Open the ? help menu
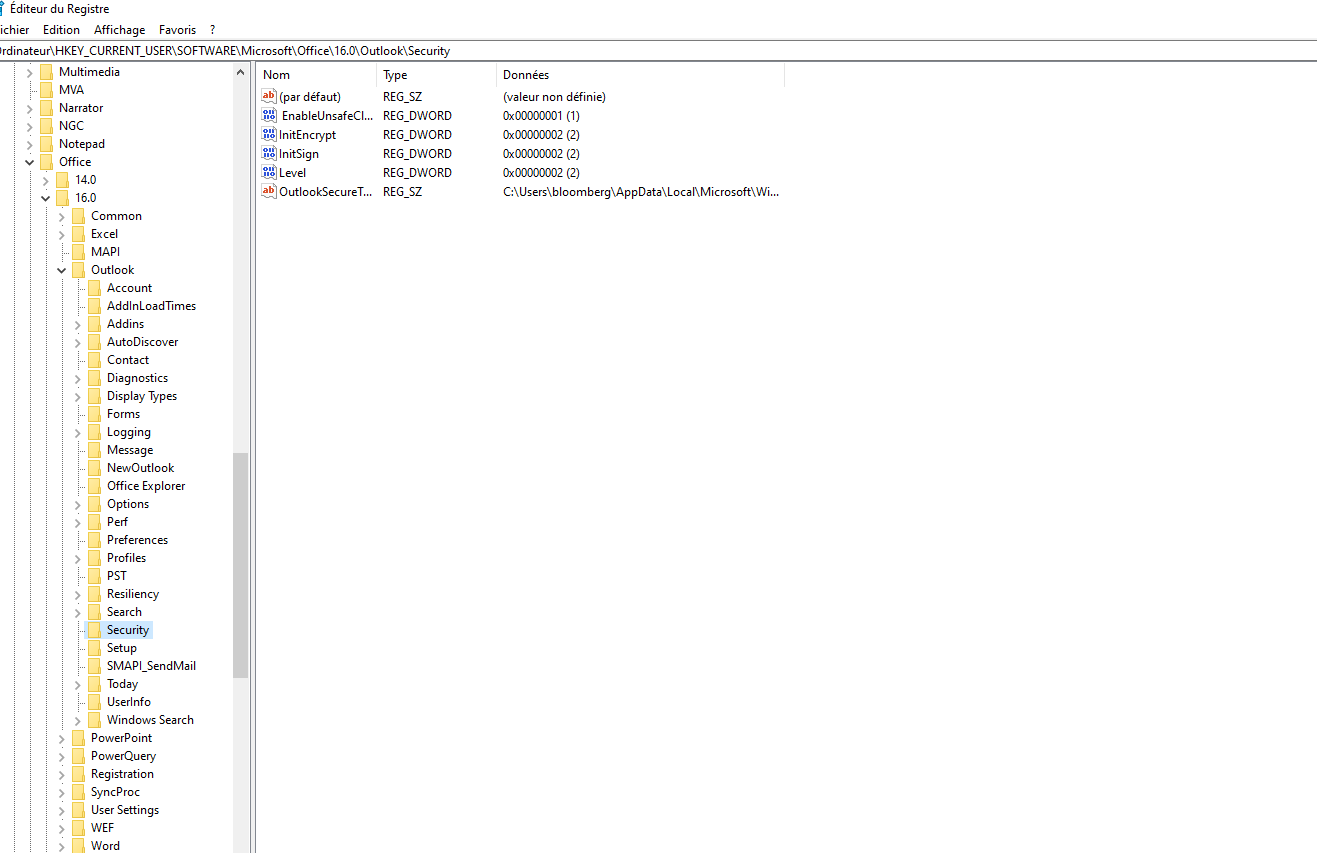Viewport: 1317px width, 853px height. coord(212,30)
